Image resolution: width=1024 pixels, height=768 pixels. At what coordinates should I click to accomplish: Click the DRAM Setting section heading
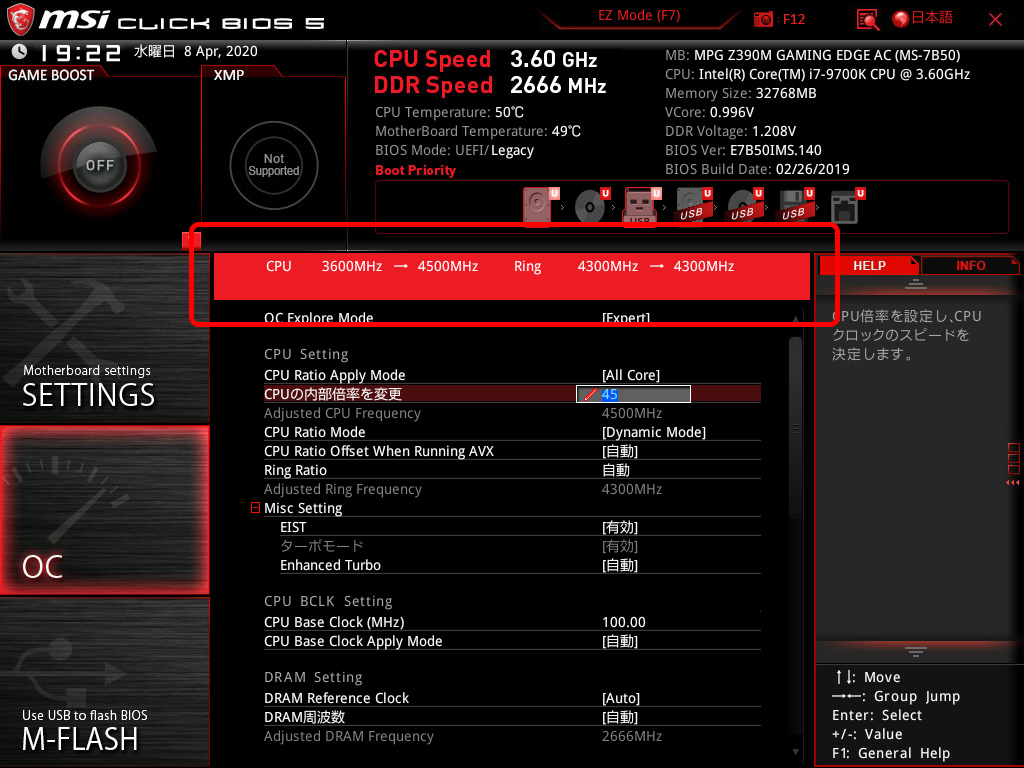[x=313, y=677]
